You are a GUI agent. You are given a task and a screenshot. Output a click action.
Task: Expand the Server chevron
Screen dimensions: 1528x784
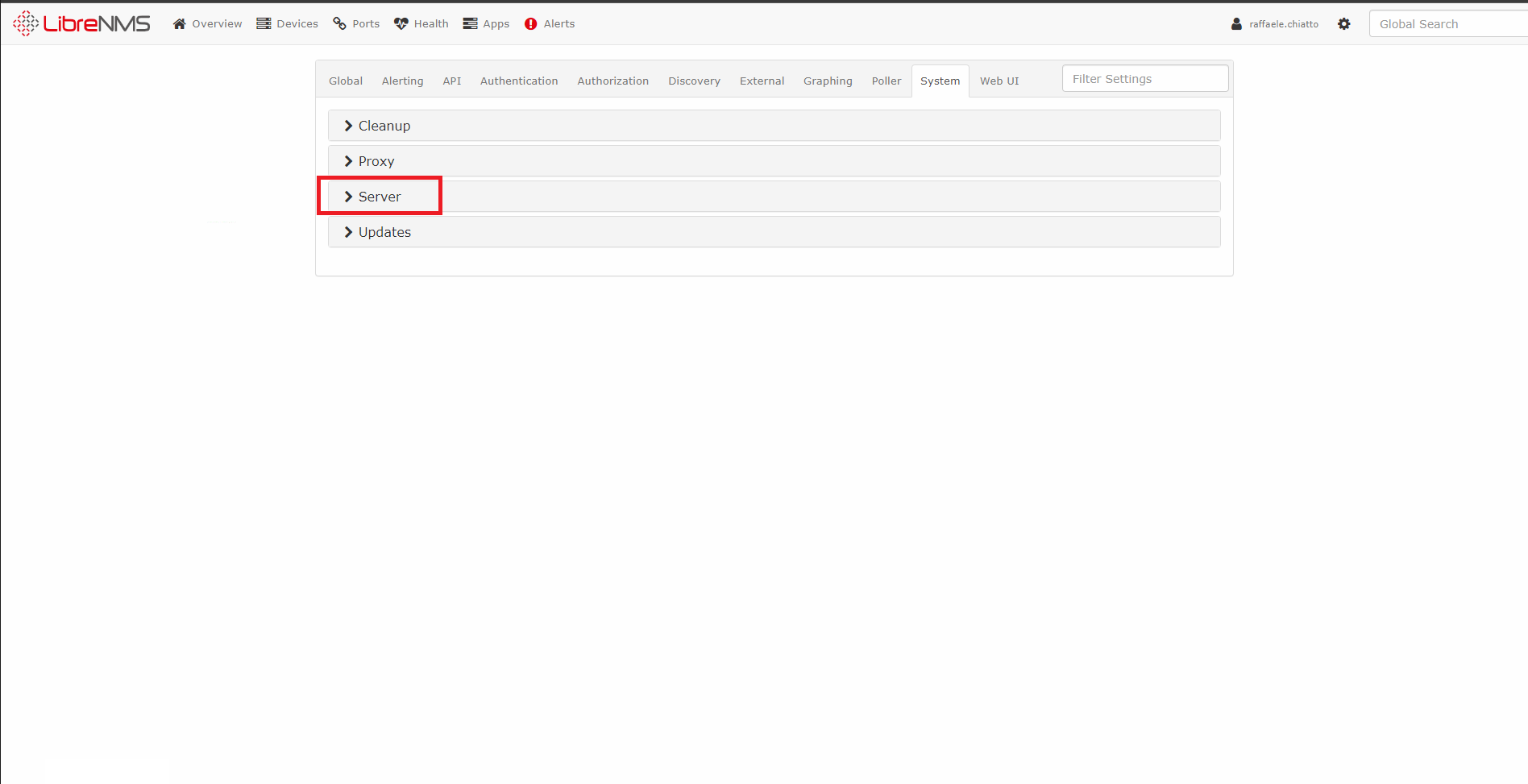pos(348,197)
